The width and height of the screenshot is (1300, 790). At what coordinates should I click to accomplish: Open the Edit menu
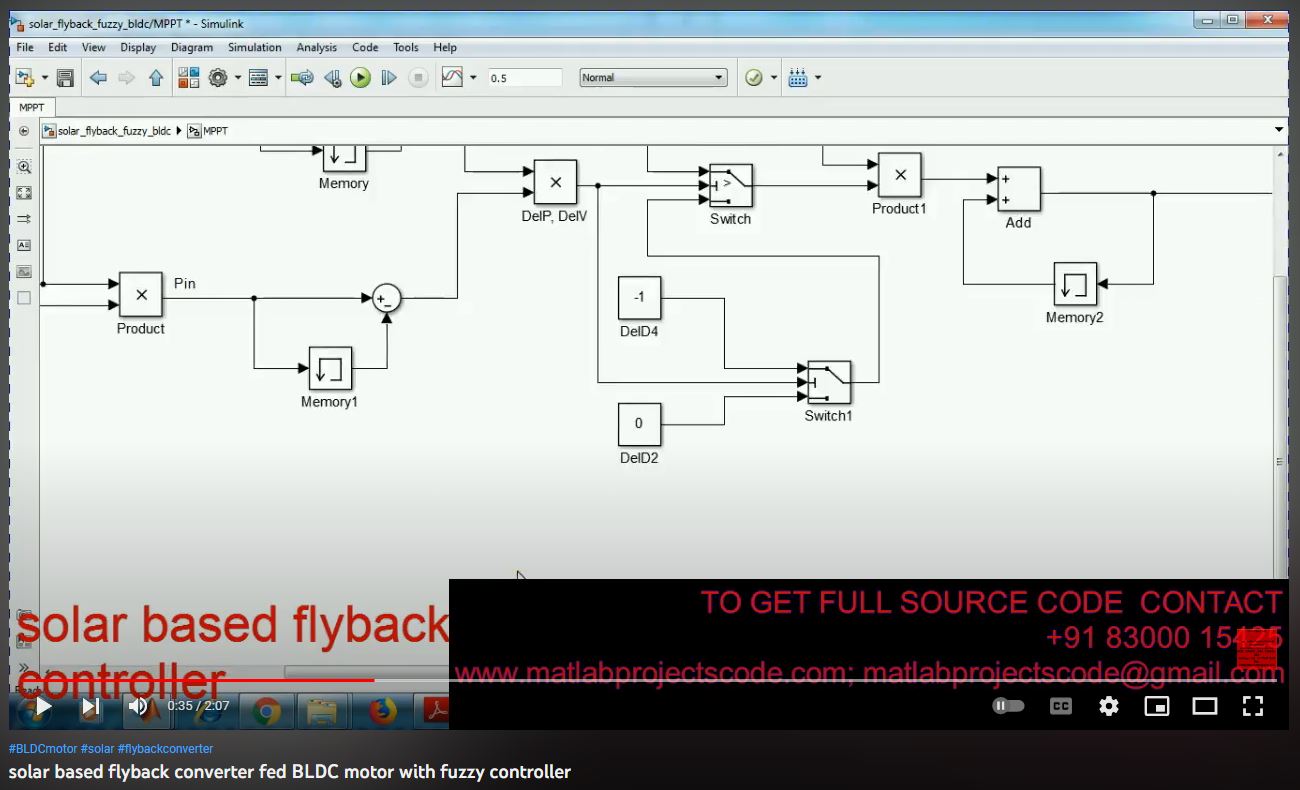coord(58,47)
